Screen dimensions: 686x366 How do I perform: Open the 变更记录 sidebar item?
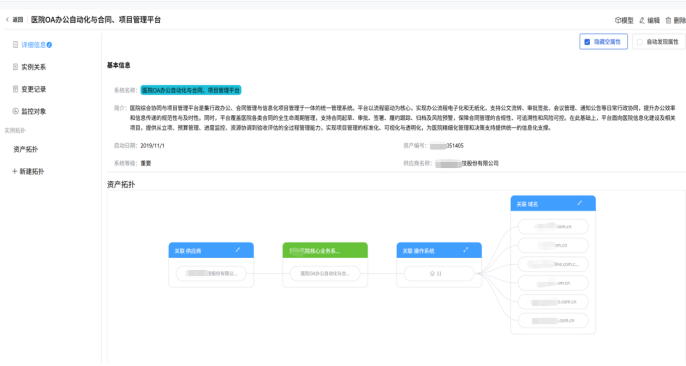coord(30,89)
